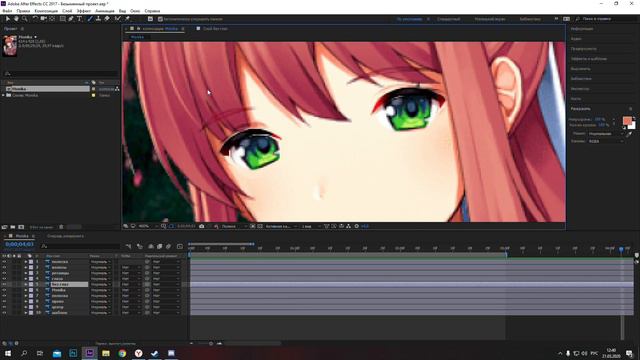
Task: Hide layer 4 with its eye icon
Action: (4, 279)
